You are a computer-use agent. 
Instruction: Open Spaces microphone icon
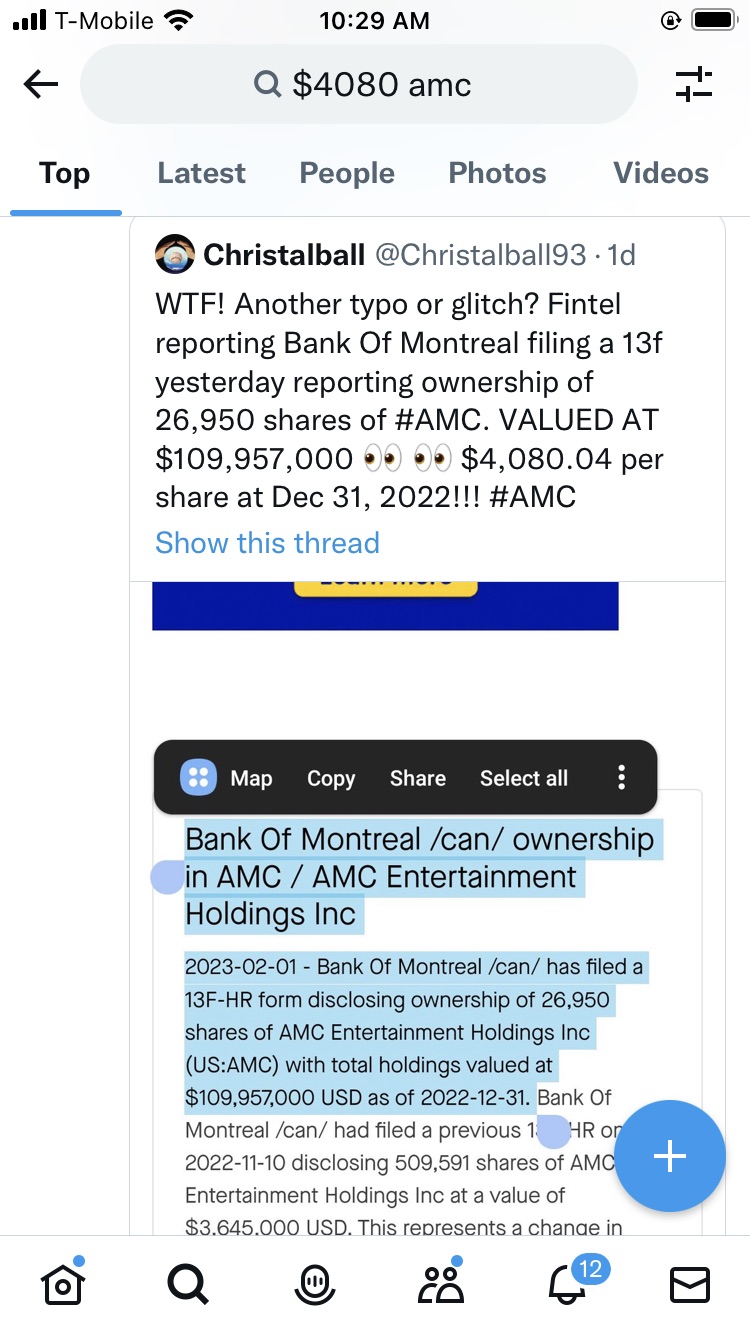click(x=315, y=1284)
